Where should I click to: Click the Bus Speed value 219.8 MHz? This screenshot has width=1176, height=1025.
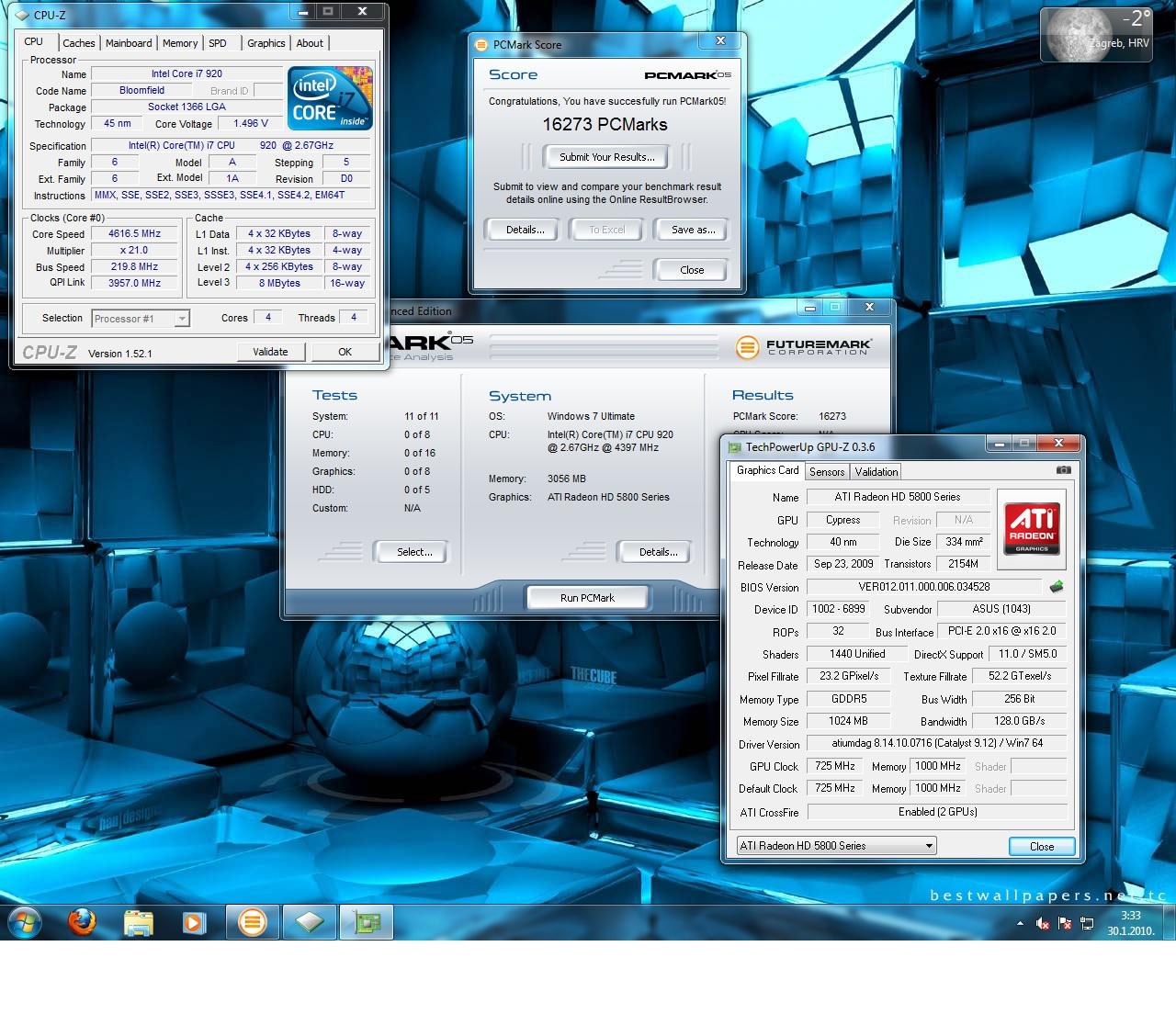[135, 266]
